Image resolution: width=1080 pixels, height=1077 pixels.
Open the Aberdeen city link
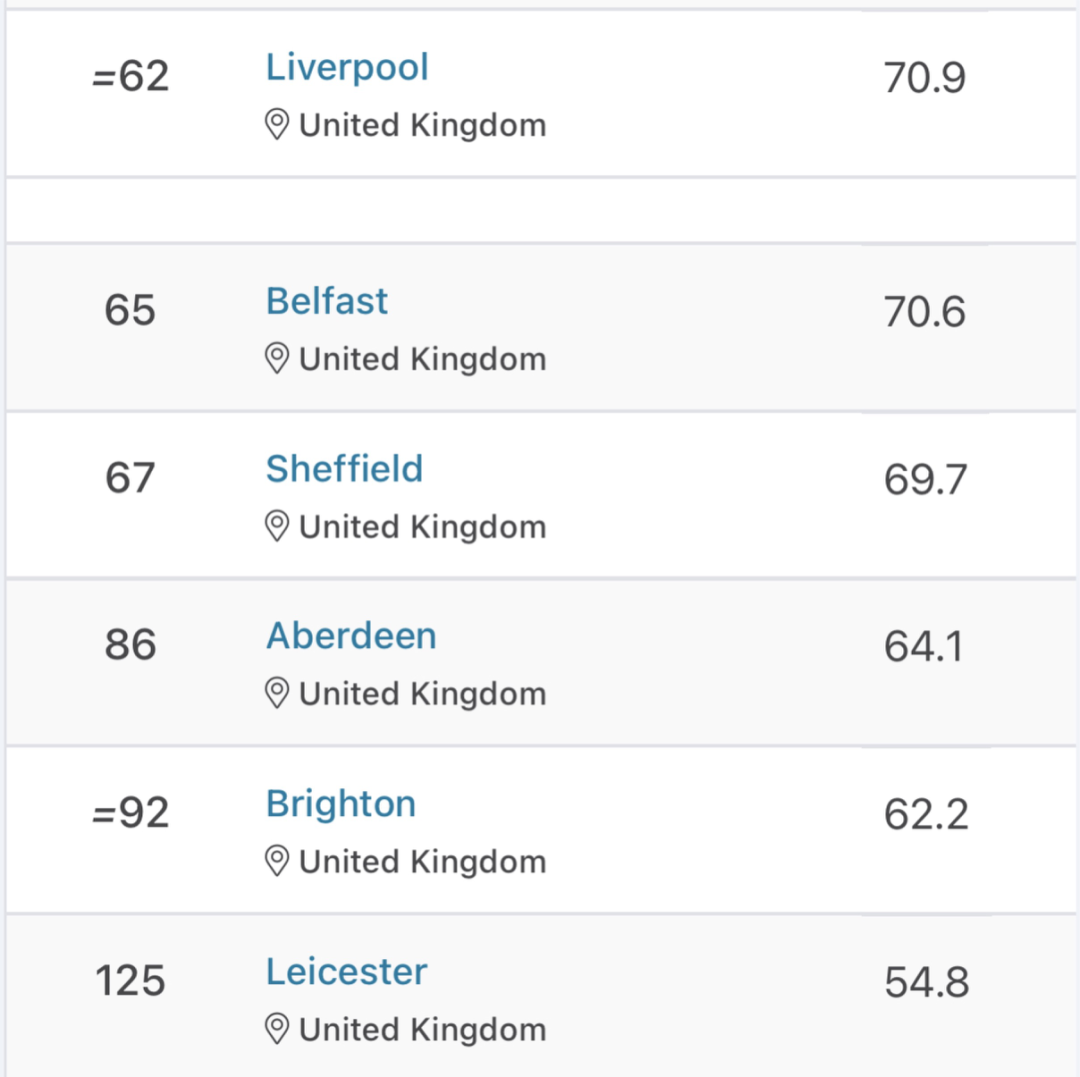(x=351, y=636)
